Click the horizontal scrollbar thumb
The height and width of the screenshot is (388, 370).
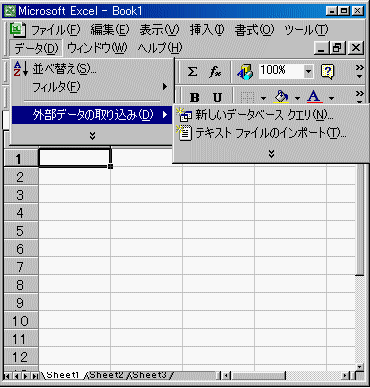(258, 376)
